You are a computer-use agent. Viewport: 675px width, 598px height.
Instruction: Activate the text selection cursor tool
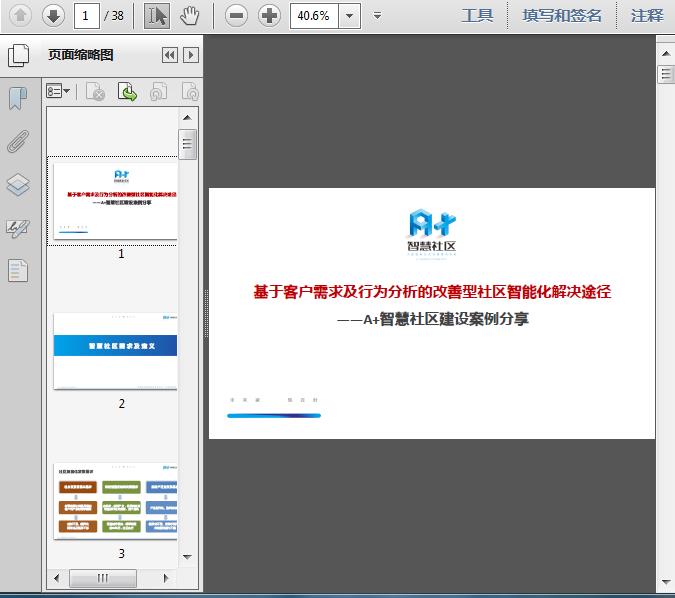click(x=157, y=15)
